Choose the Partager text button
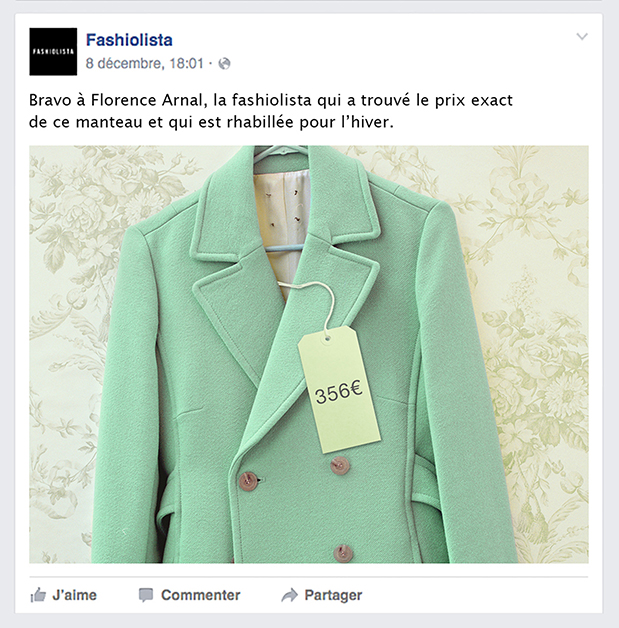The height and width of the screenshot is (628, 619). tap(333, 595)
